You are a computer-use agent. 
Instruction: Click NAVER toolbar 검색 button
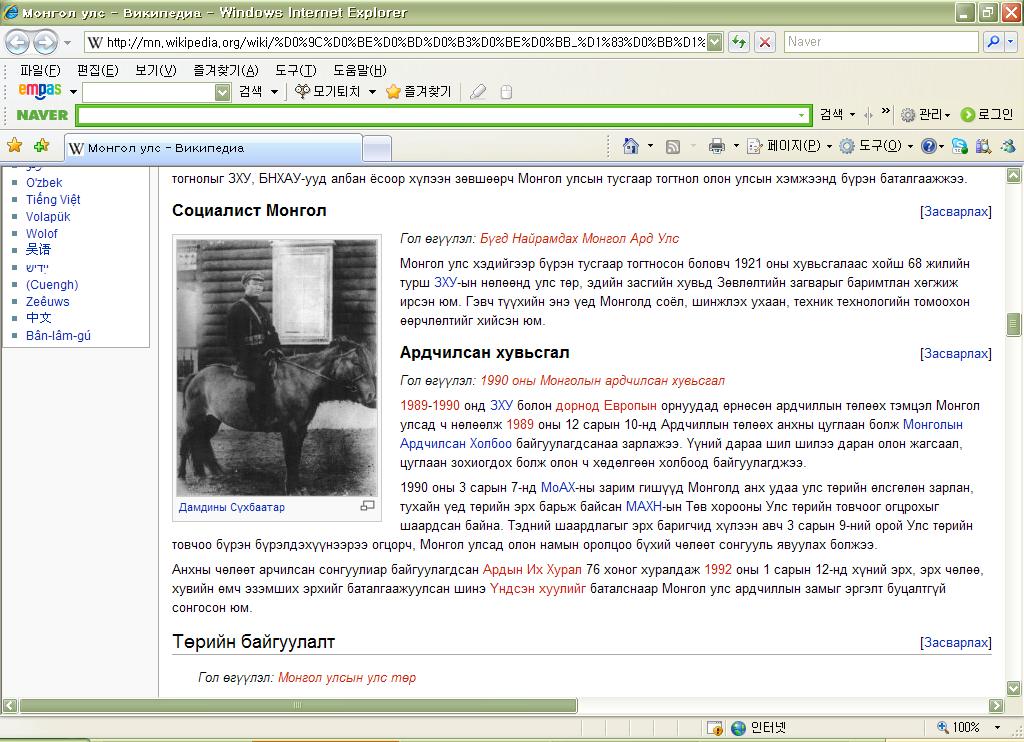pyautogui.click(x=831, y=115)
